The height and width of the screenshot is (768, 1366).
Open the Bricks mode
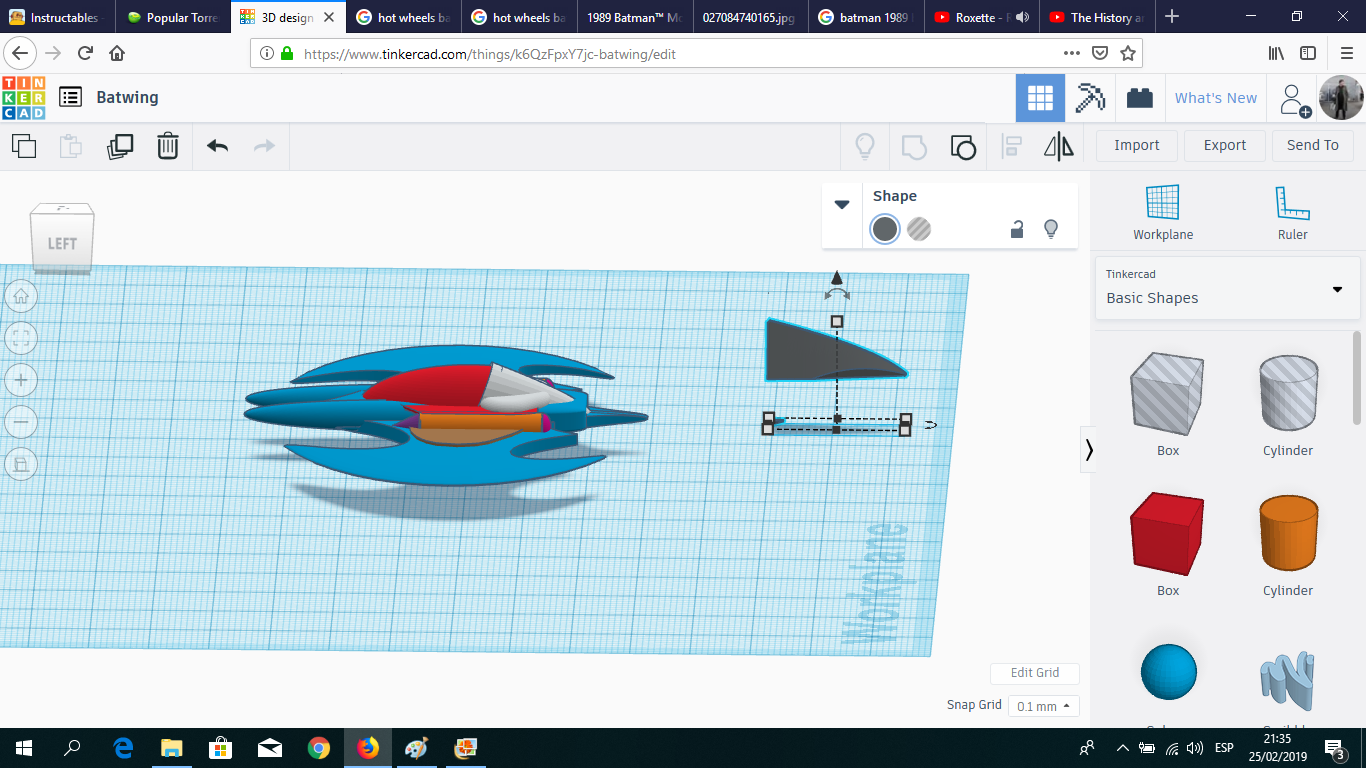(1139, 98)
